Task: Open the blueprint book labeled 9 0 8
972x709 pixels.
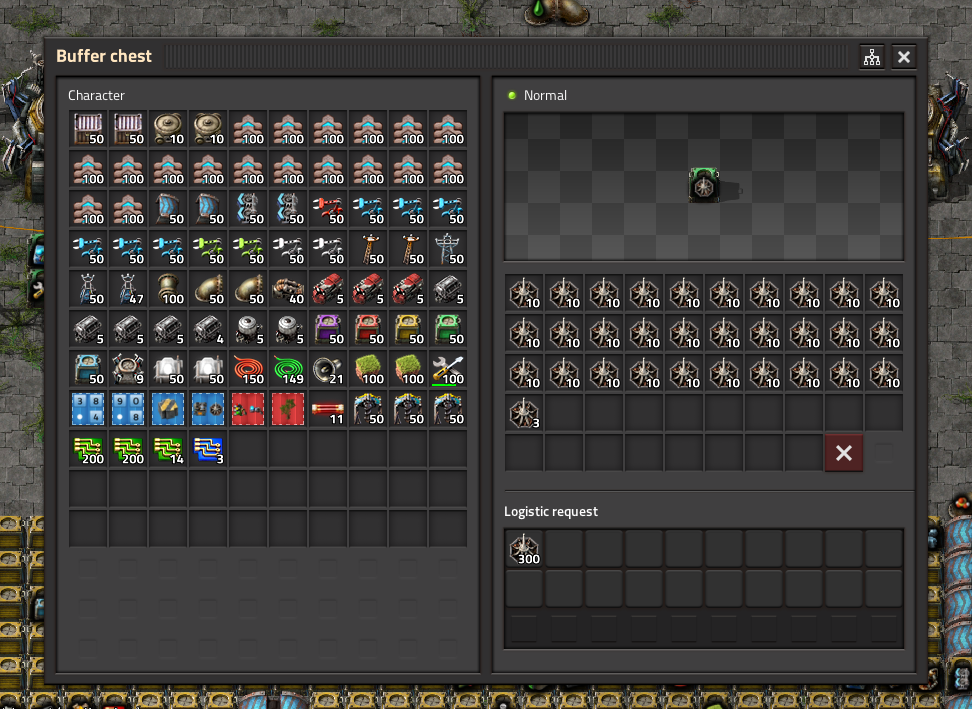Action: (x=128, y=409)
